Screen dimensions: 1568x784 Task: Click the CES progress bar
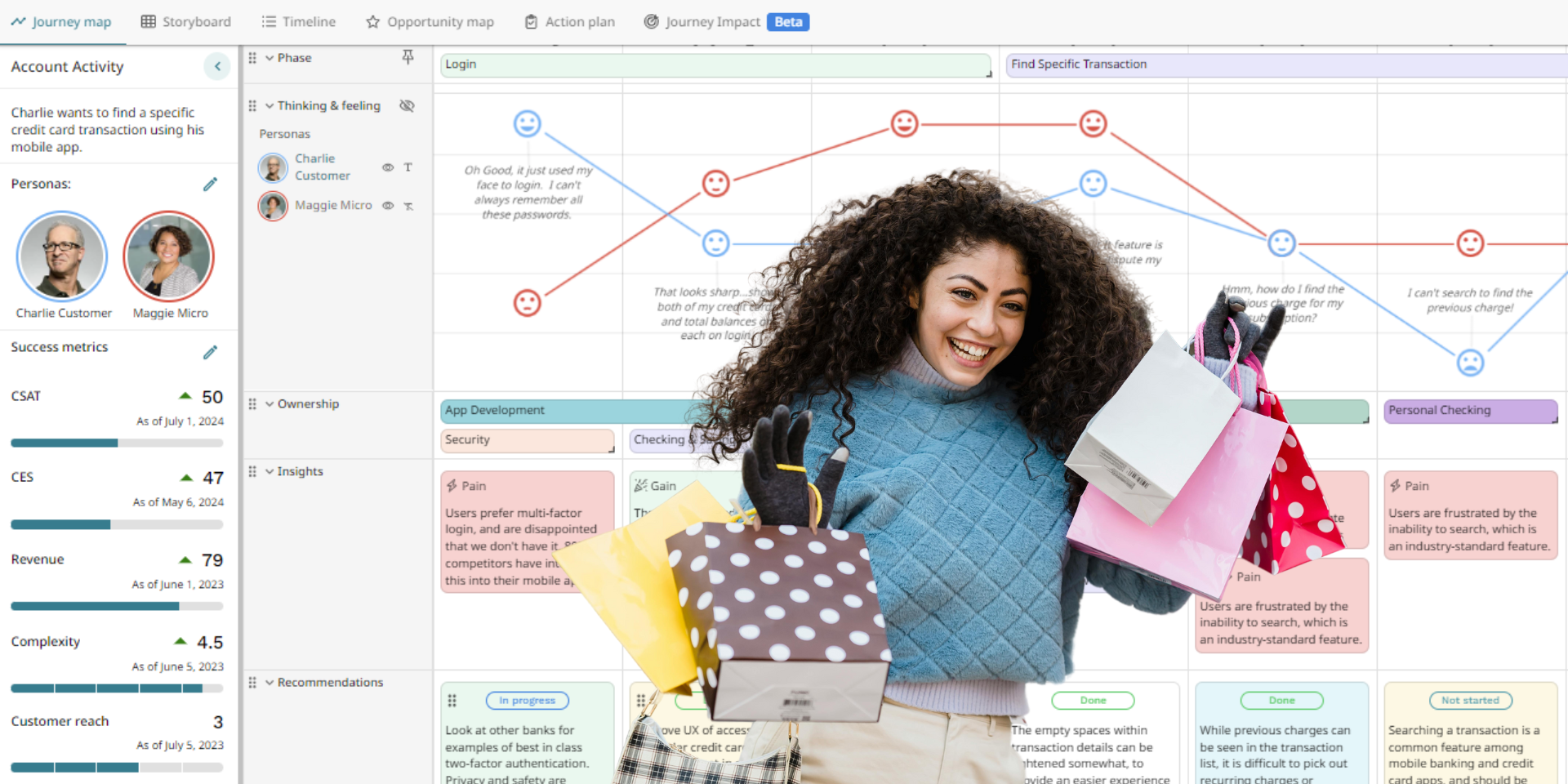coord(117,524)
